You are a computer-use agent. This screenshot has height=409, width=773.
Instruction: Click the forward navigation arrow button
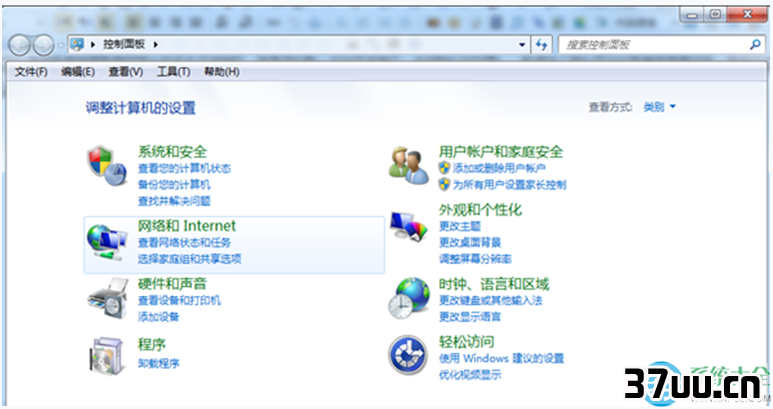pos(43,45)
